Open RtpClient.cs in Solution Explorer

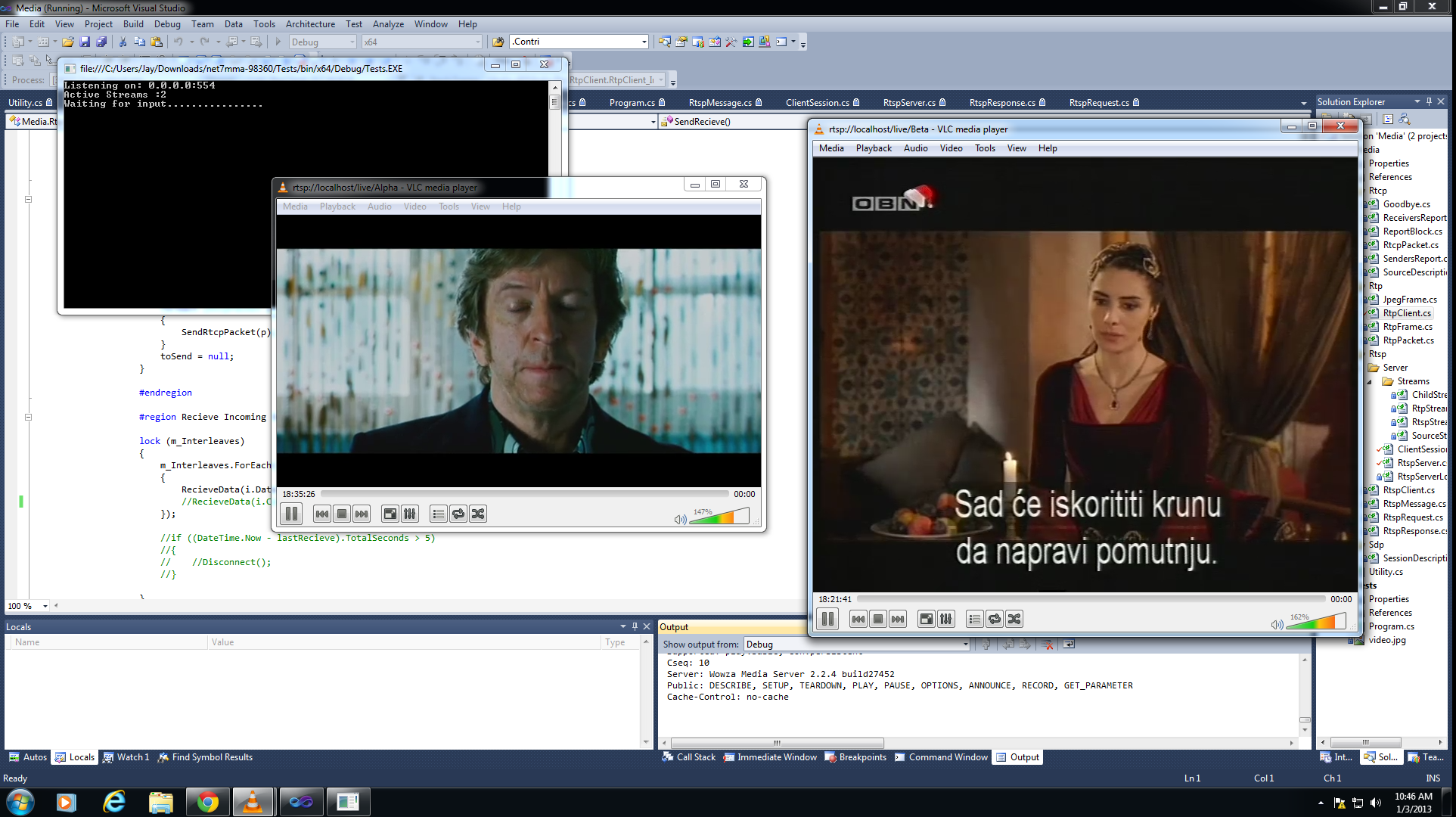[1407, 313]
